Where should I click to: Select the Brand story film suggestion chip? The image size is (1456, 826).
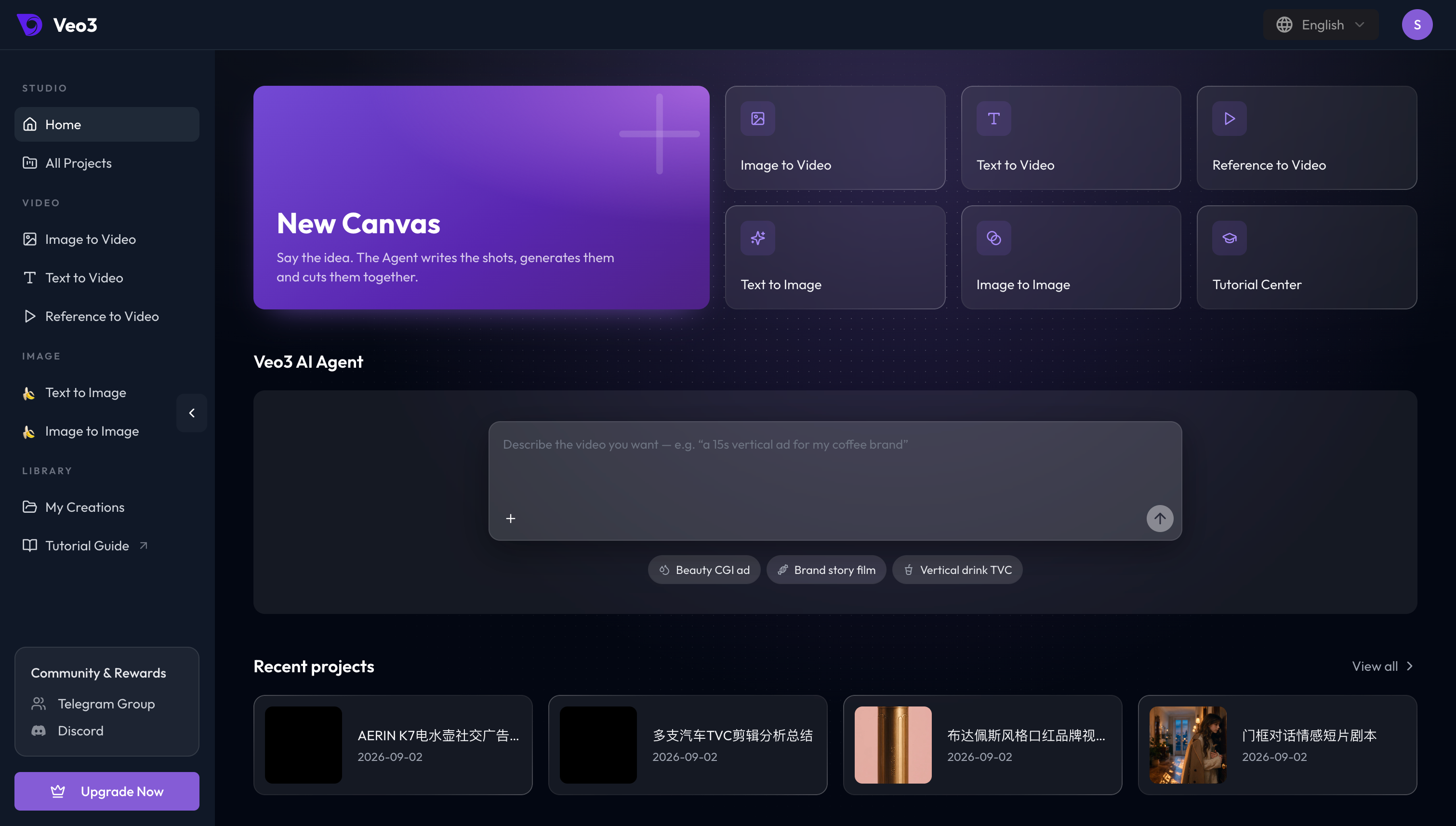(x=826, y=570)
